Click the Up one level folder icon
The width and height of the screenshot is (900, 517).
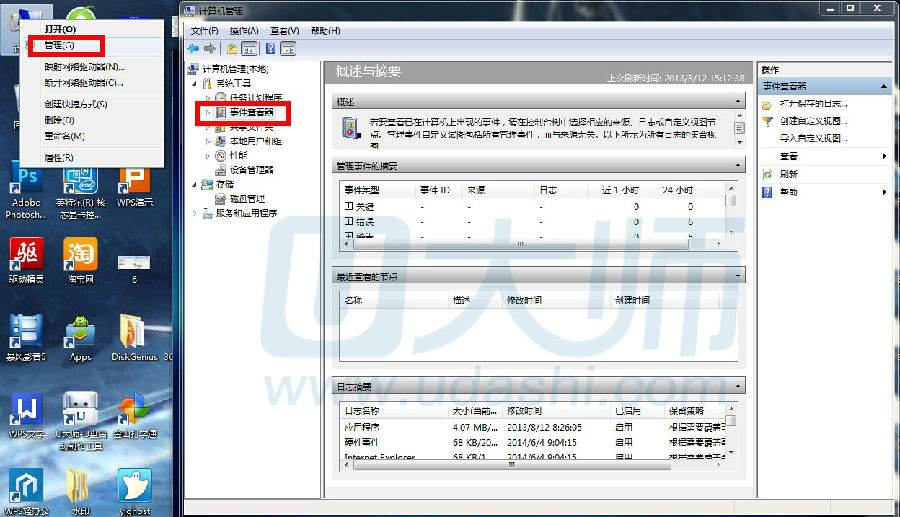tap(232, 49)
